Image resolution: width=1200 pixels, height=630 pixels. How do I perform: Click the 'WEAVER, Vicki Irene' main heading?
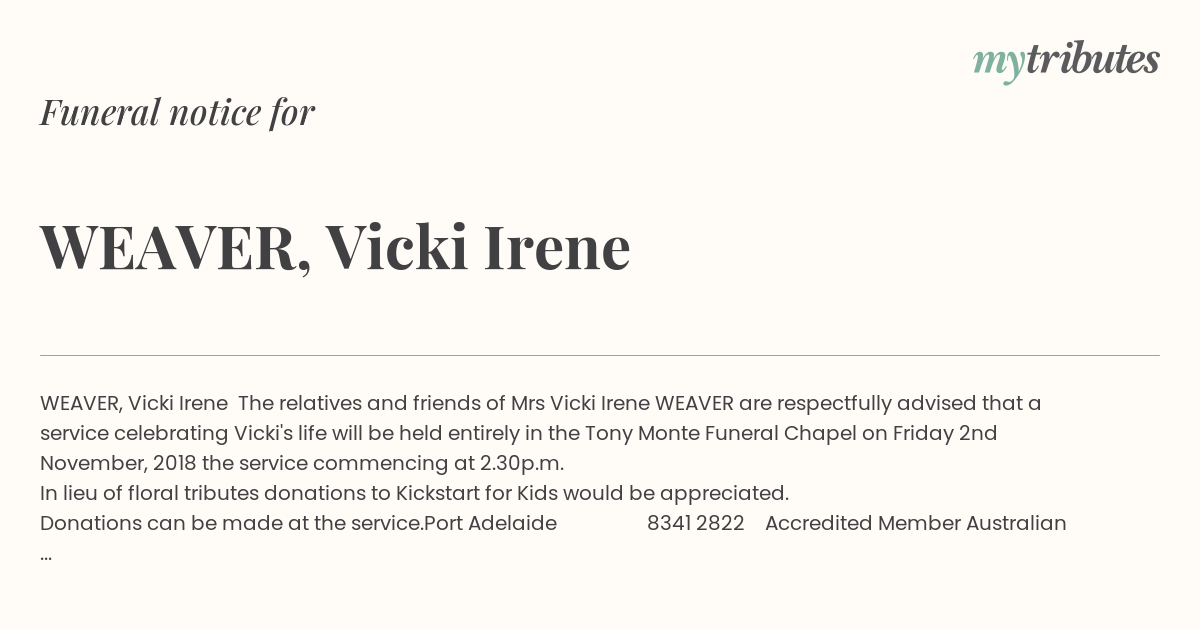(x=335, y=247)
